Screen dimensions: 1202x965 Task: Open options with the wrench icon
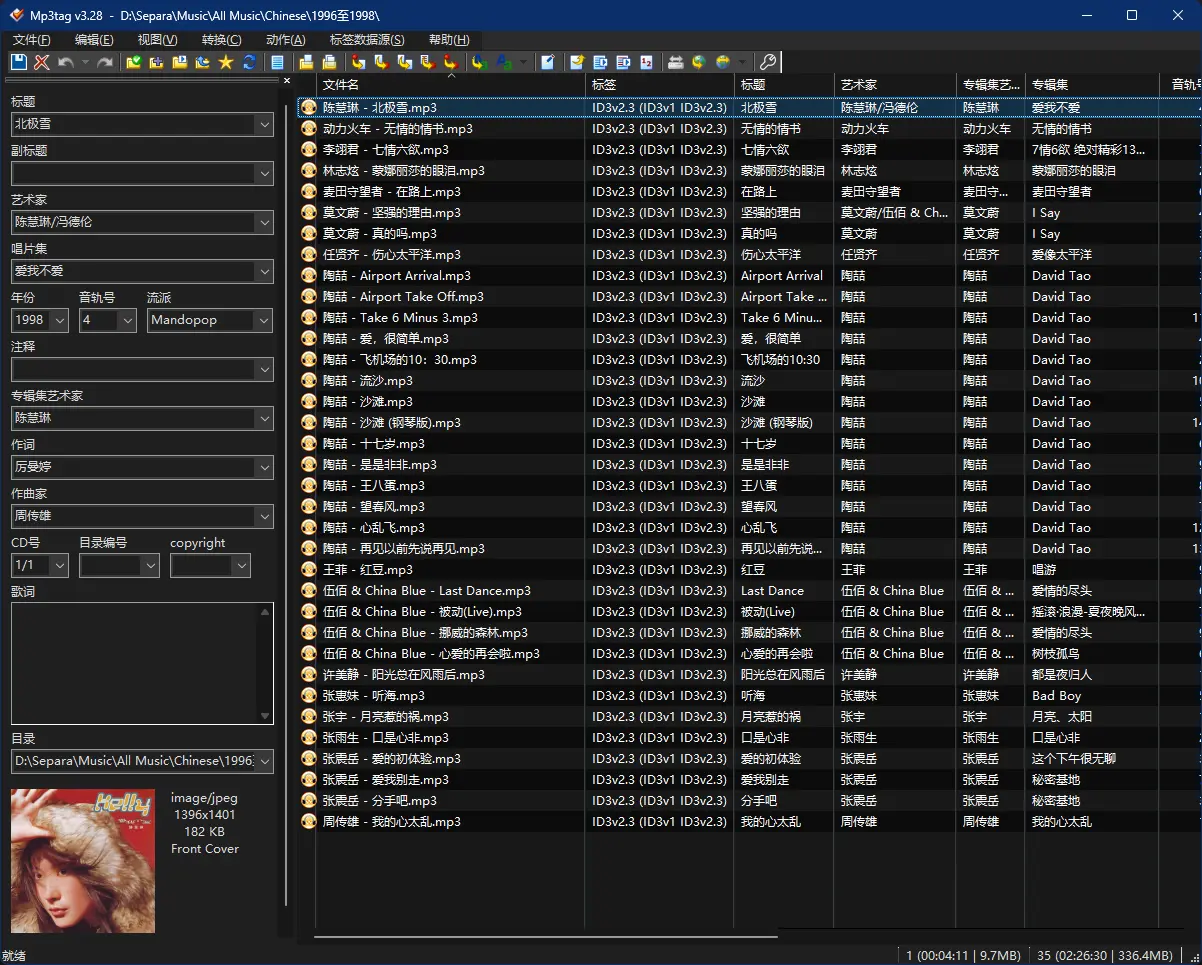768,62
